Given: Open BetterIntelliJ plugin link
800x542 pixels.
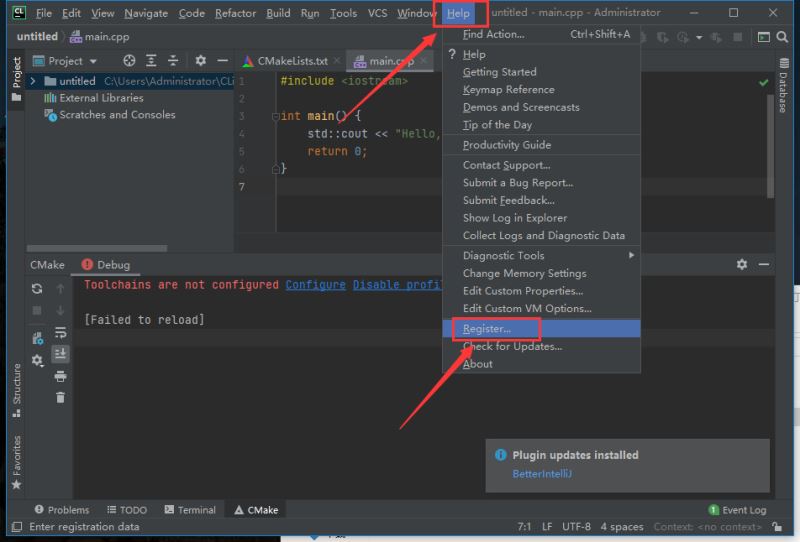Looking at the screenshot, I should click(x=542, y=474).
